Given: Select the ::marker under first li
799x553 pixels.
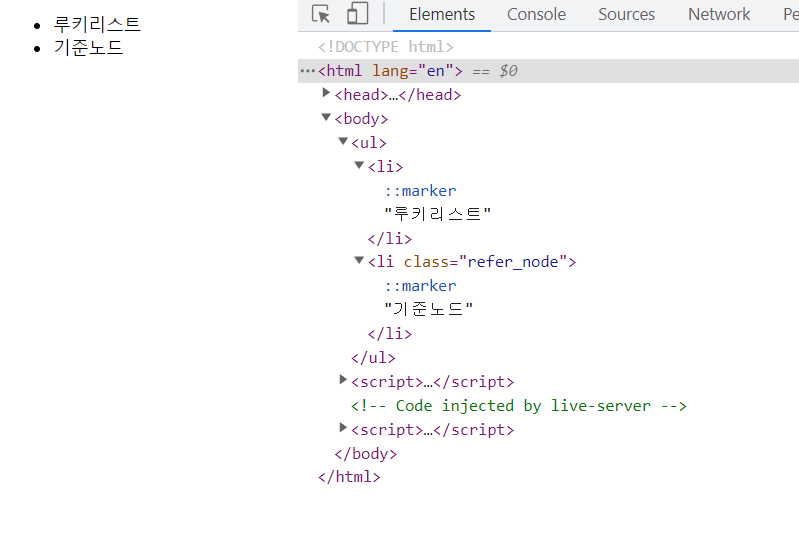Looking at the screenshot, I should tap(420, 191).
